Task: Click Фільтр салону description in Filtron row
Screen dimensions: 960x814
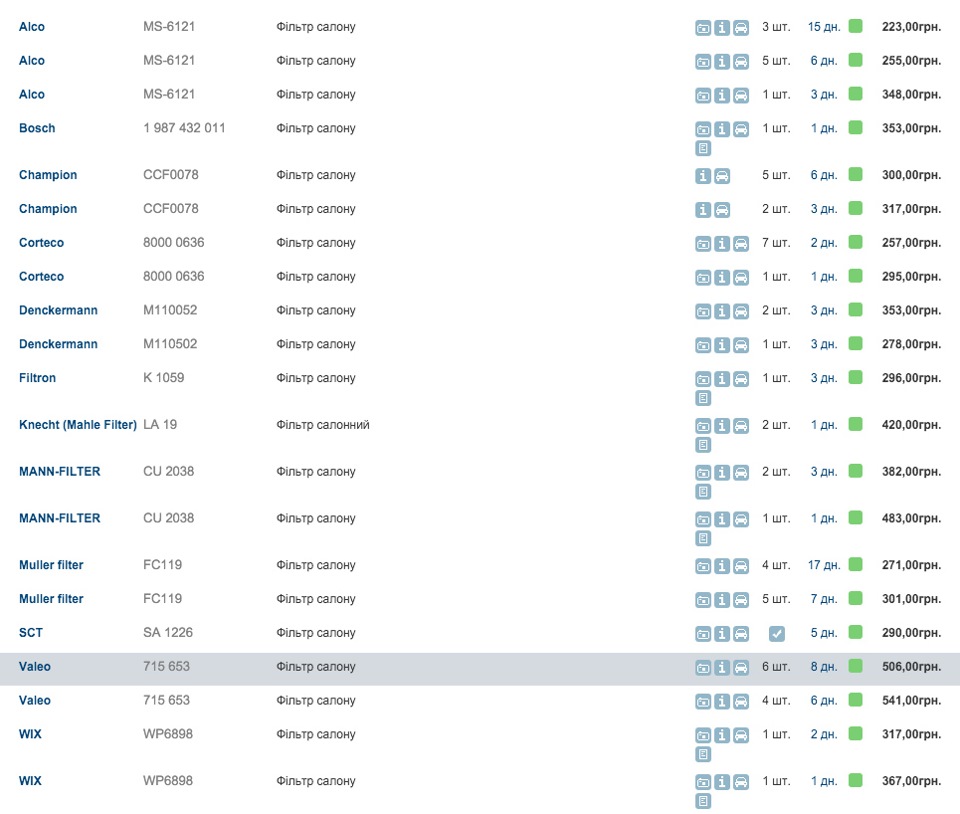Action: pos(316,378)
